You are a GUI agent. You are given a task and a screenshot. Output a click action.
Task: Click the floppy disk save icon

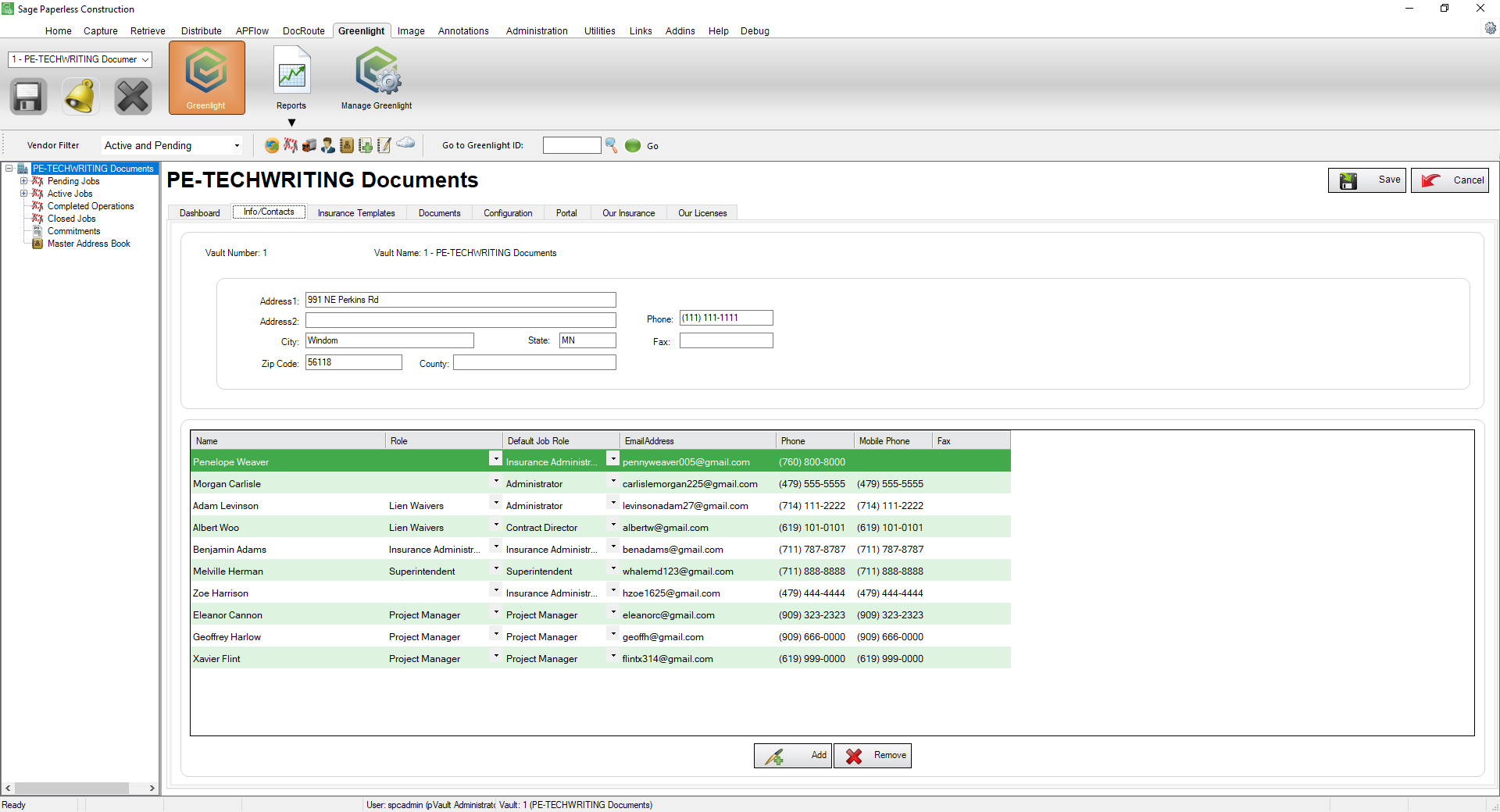point(28,97)
